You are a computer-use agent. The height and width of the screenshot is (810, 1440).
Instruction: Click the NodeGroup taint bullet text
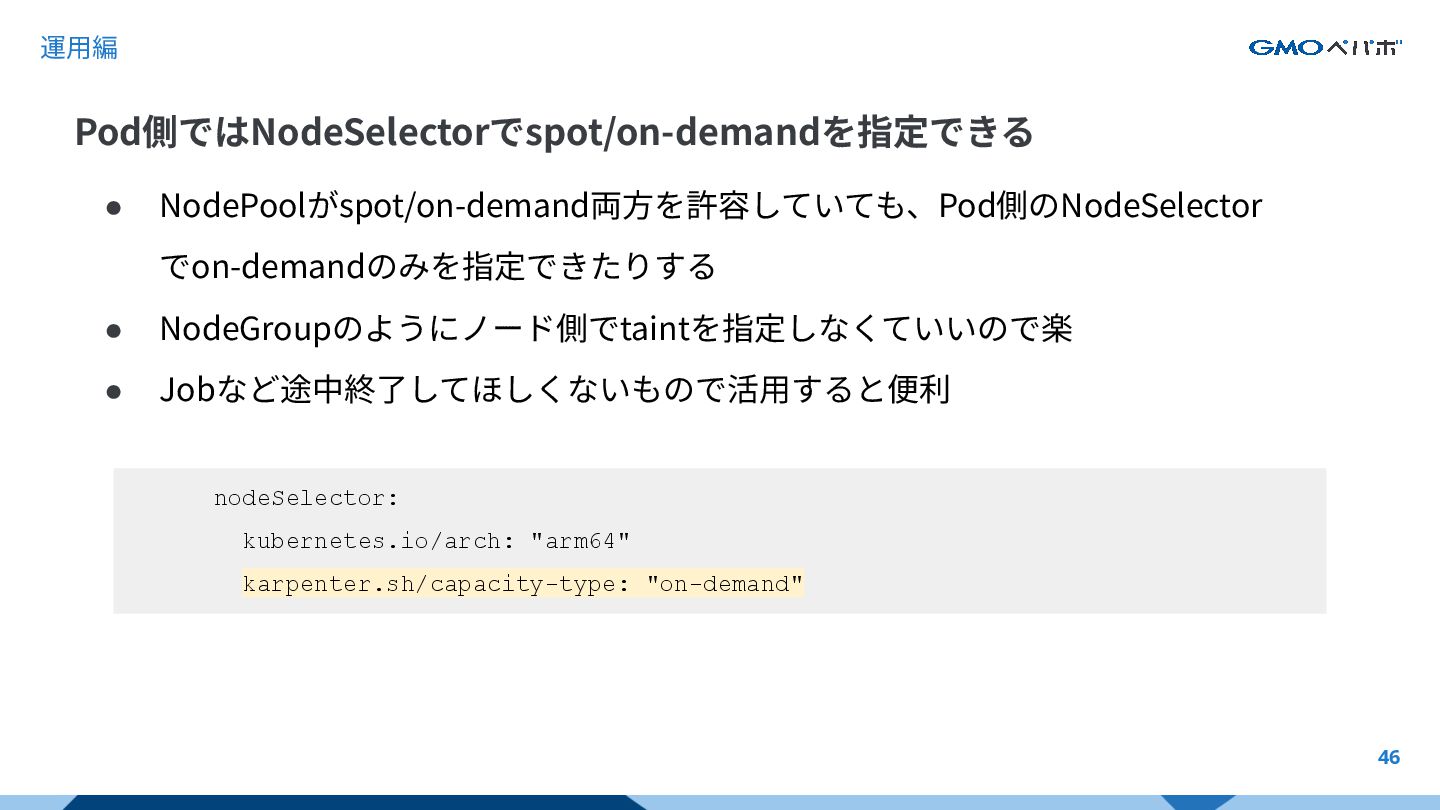[616, 328]
